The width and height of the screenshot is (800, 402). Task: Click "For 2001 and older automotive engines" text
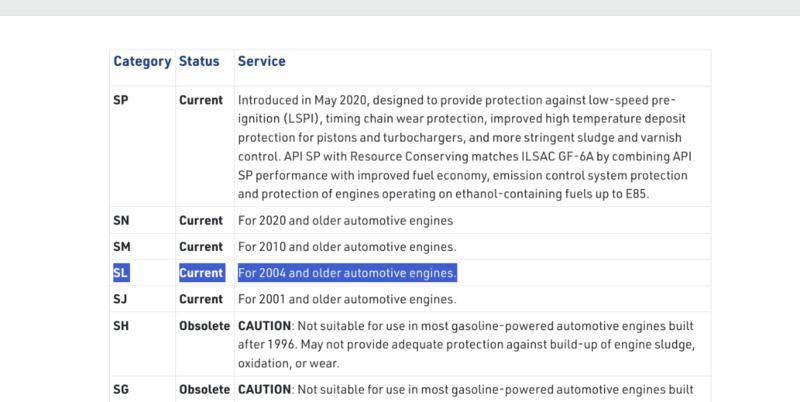click(347, 299)
